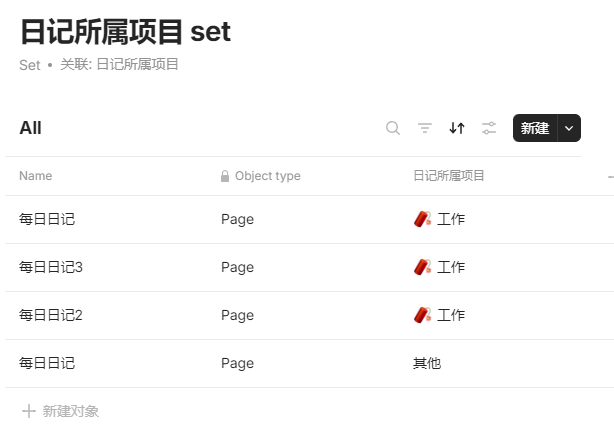
Task: Open the filter icon in toolbar
Action: point(425,128)
